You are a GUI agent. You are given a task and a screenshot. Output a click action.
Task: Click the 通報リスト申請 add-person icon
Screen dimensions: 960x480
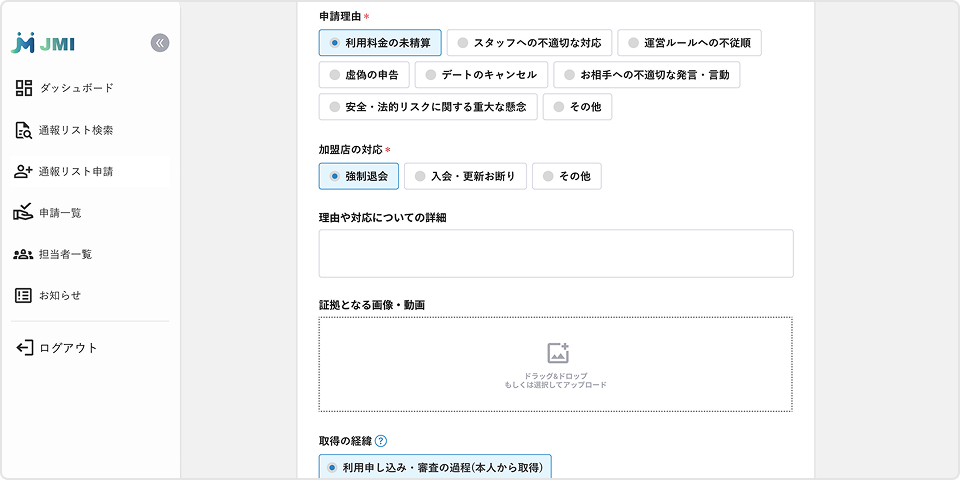pyautogui.click(x=24, y=171)
